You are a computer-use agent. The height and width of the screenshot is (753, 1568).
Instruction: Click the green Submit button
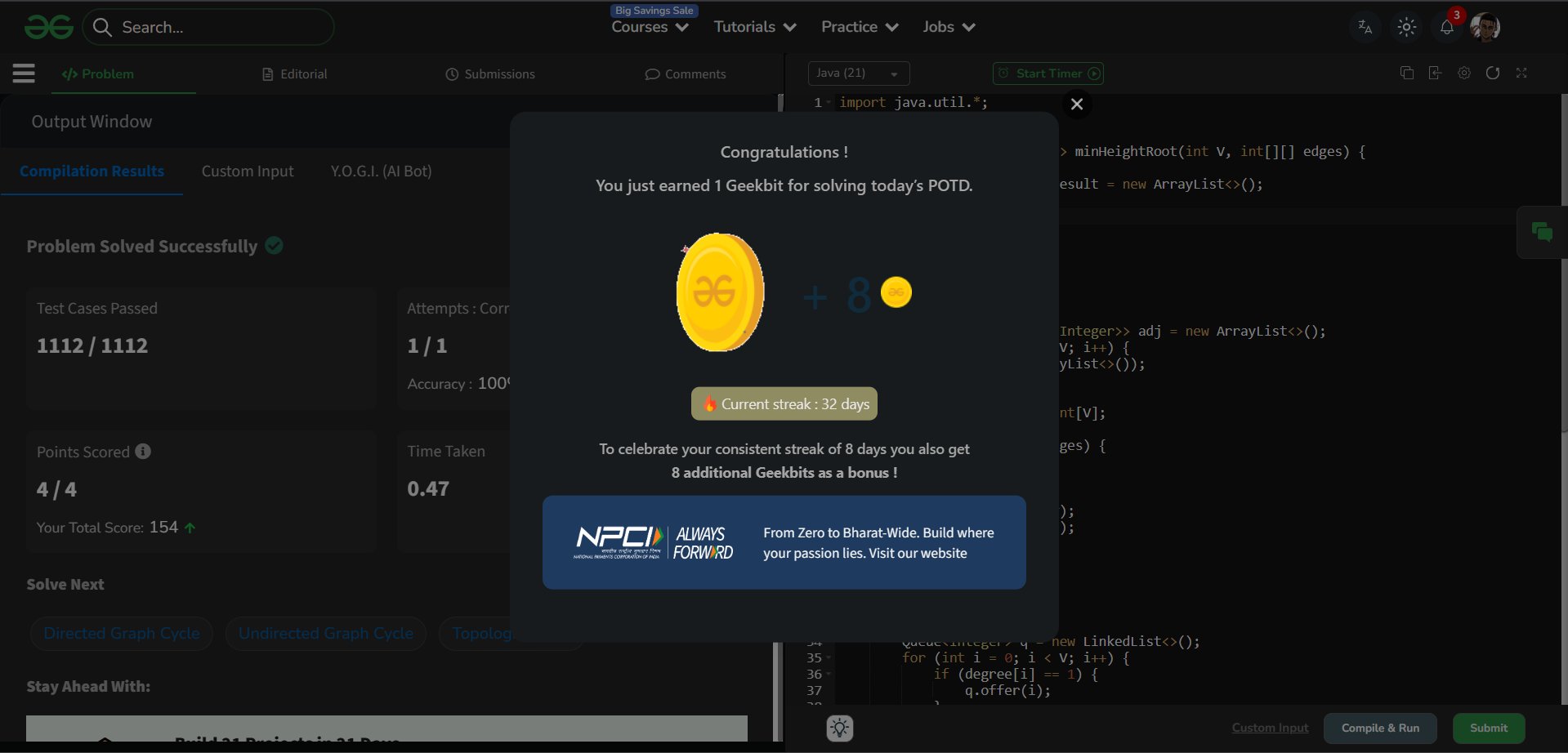click(x=1489, y=728)
